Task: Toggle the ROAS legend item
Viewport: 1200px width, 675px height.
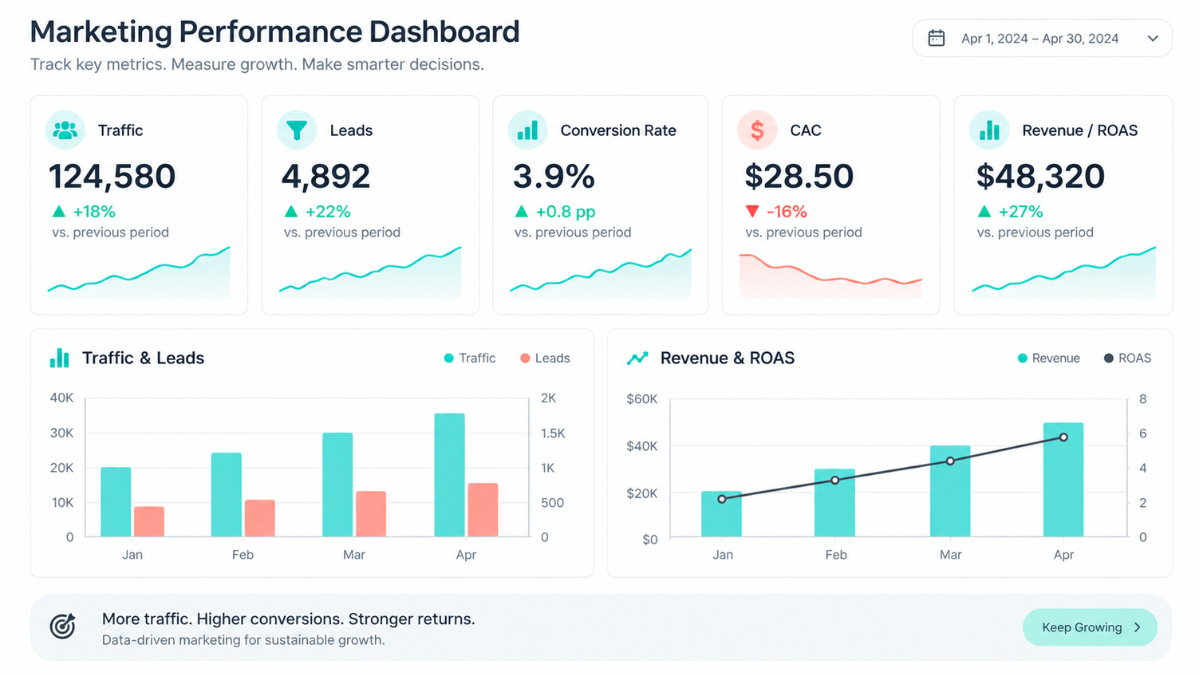Action: [1127, 358]
